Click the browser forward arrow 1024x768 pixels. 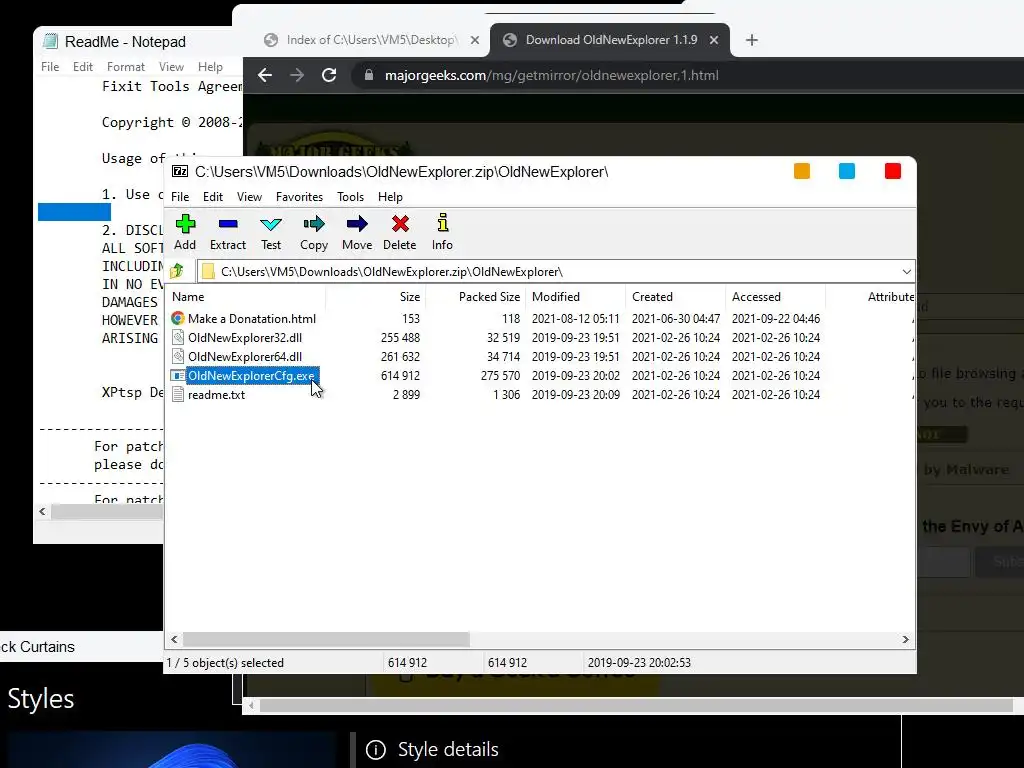coord(297,75)
